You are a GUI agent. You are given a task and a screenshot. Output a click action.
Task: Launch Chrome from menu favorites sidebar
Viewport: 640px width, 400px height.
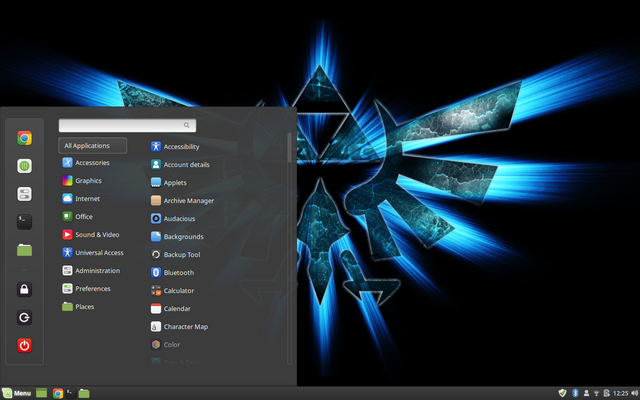click(24, 138)
